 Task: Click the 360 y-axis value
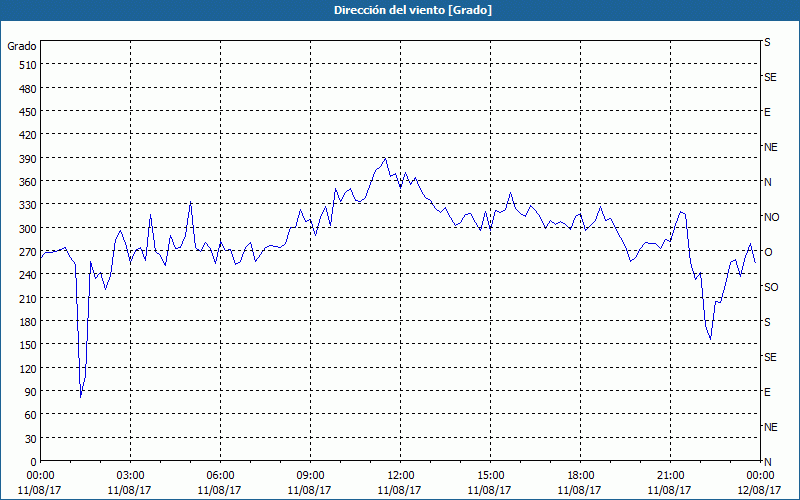click(x=29, y=182)
